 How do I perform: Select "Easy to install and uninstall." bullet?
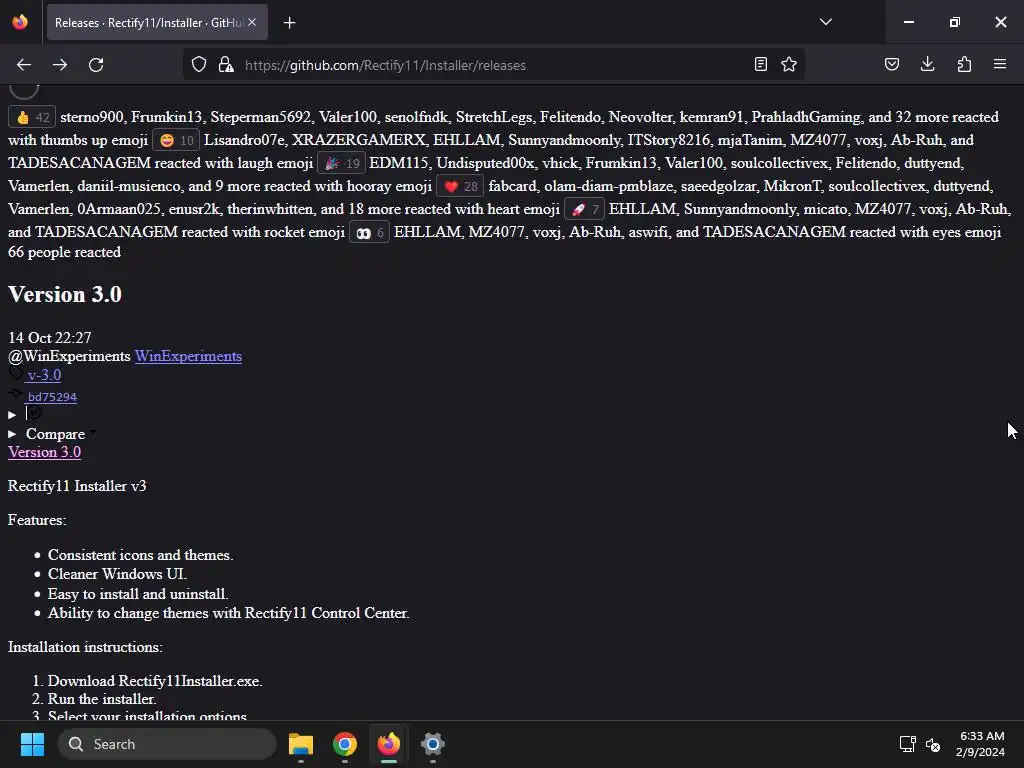[138, 594]
